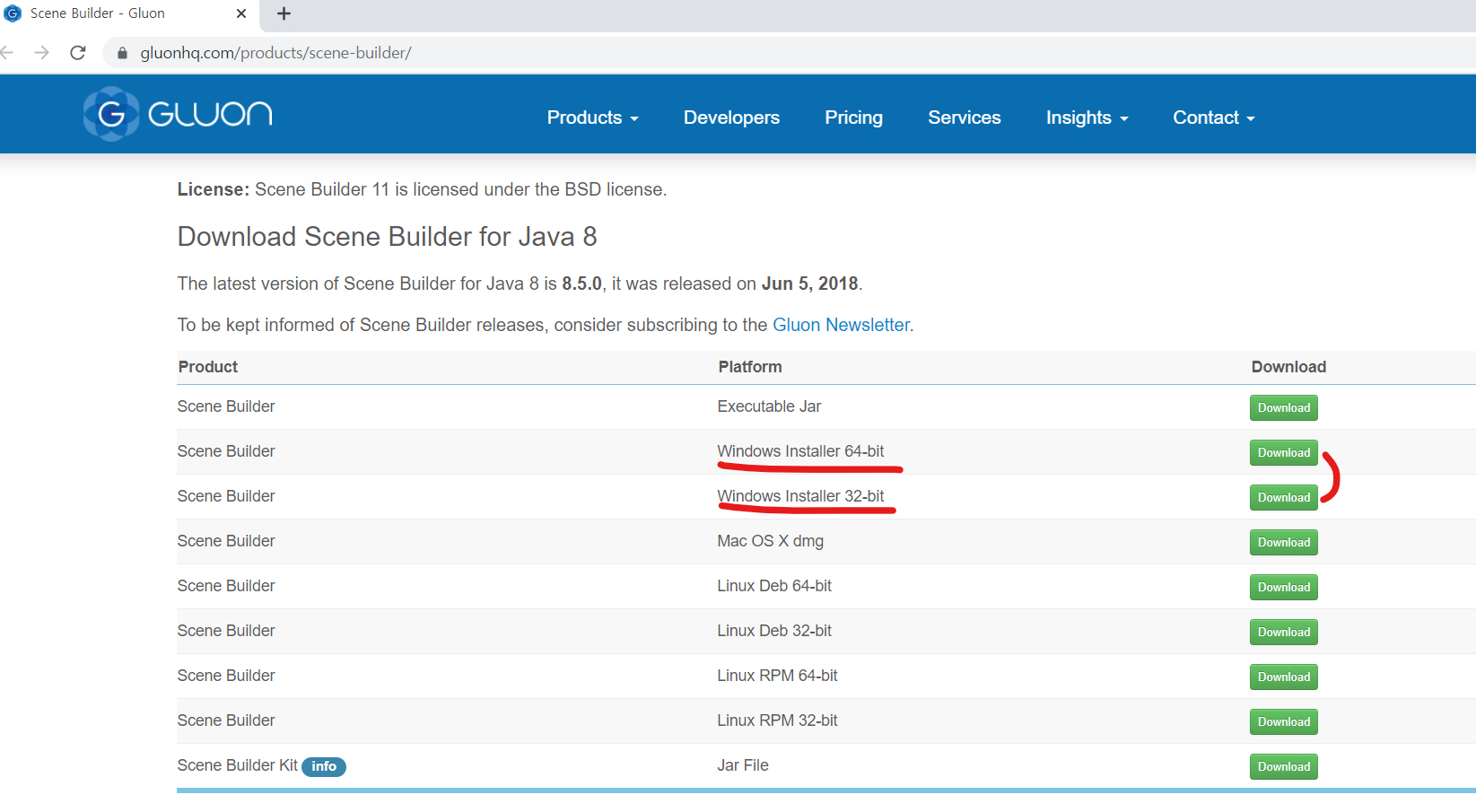Screen dimensions: 1476x812
Task: Select the Scene Builder - Gluon browser tab
Action: point(129,13)
